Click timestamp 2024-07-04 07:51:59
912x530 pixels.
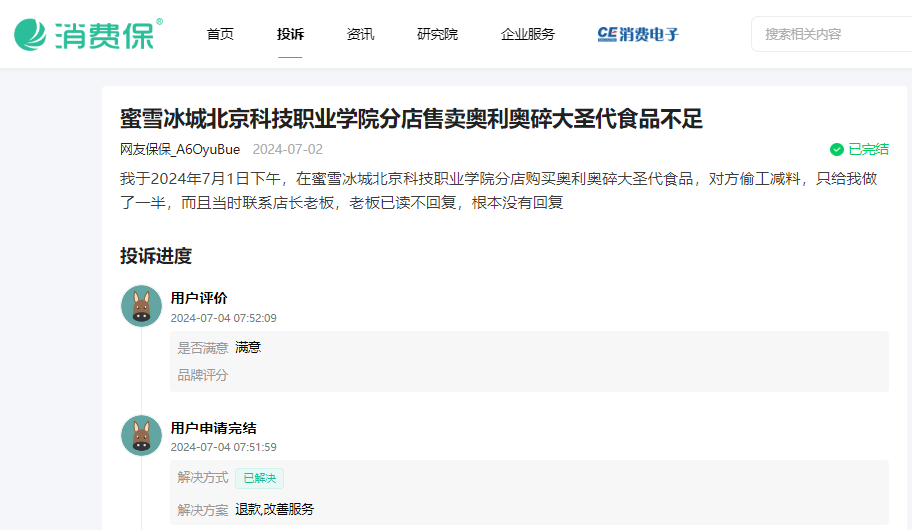[x=223, y=447]
